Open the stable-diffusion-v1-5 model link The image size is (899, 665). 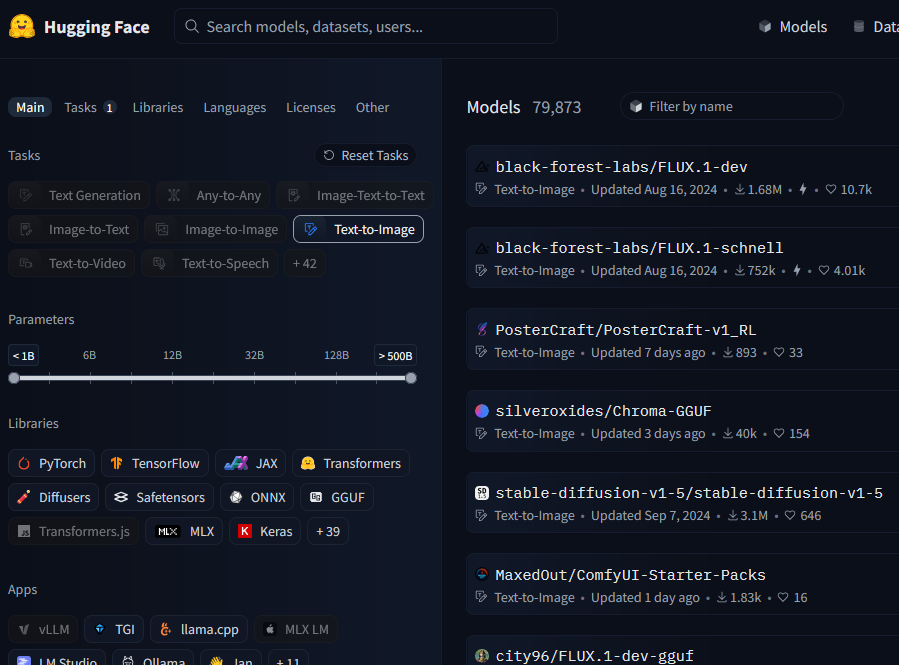(x=688, y=493)
